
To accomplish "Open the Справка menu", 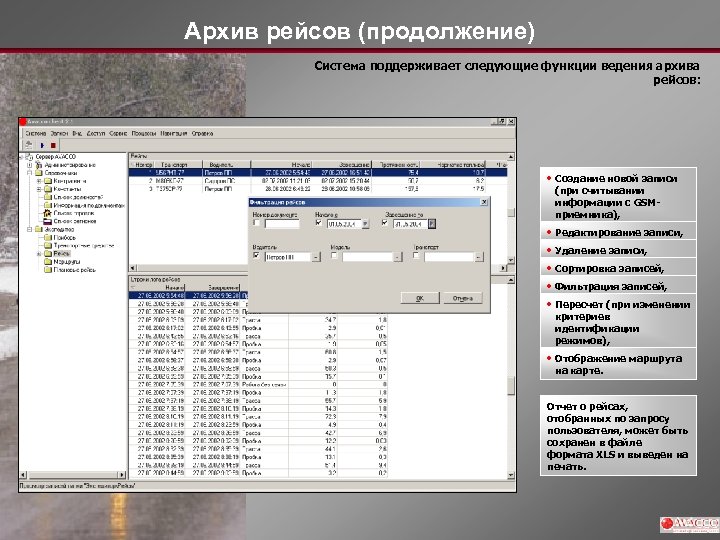I will click(202, 133).
